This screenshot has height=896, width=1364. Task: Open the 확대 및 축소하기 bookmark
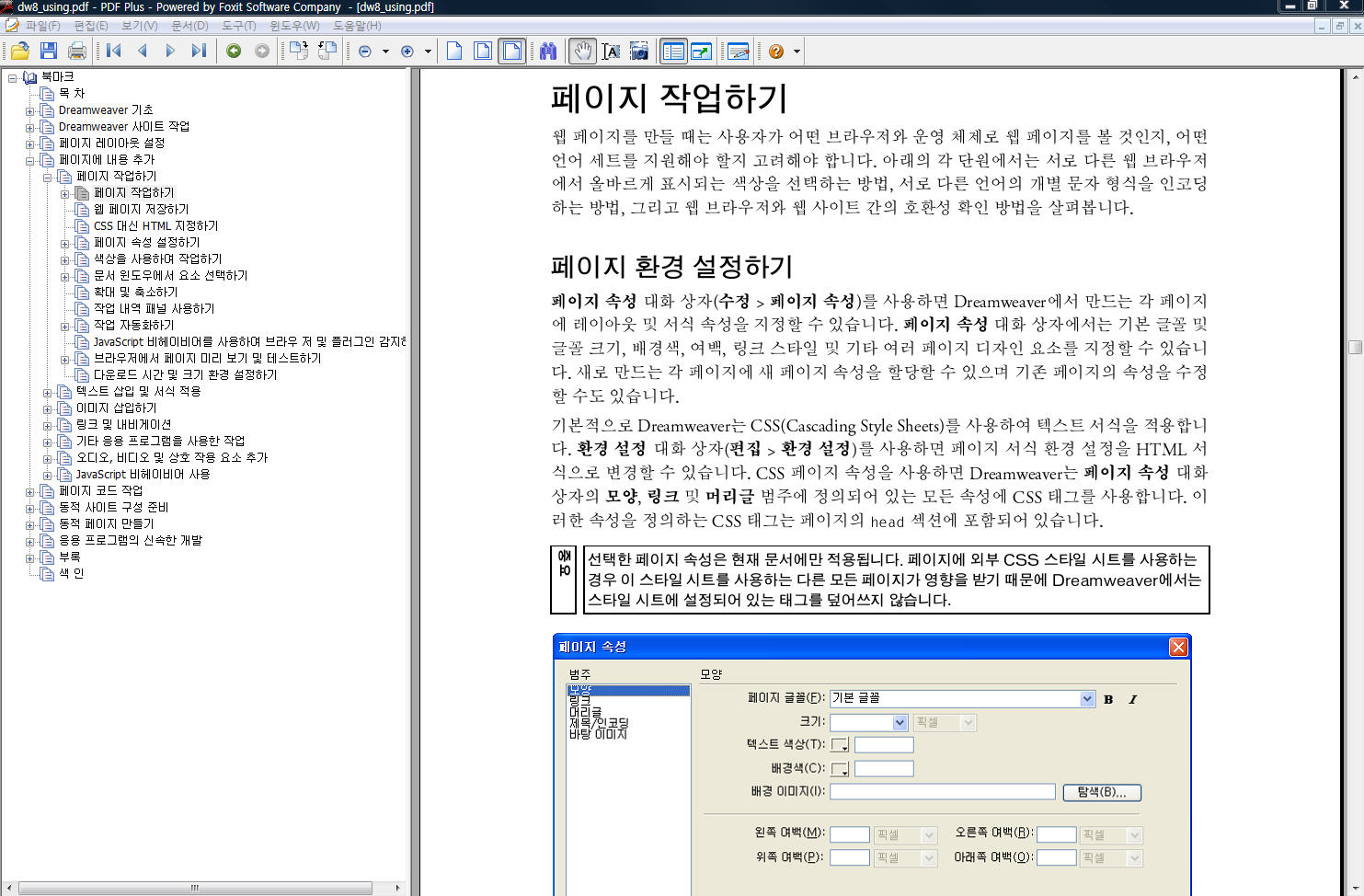tap(135, 292)
